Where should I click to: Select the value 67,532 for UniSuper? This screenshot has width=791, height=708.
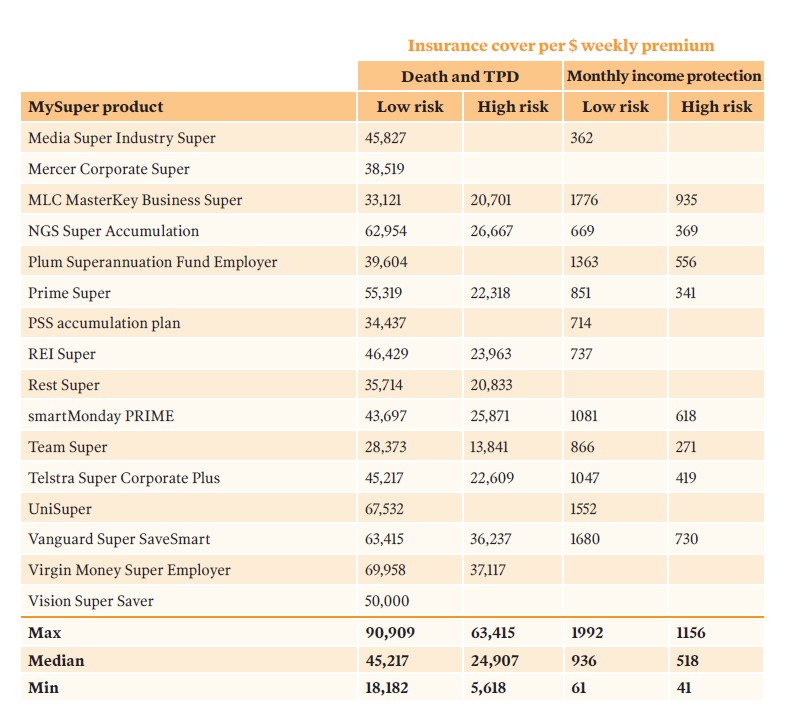pyautogui.click(x=384, y=509)
